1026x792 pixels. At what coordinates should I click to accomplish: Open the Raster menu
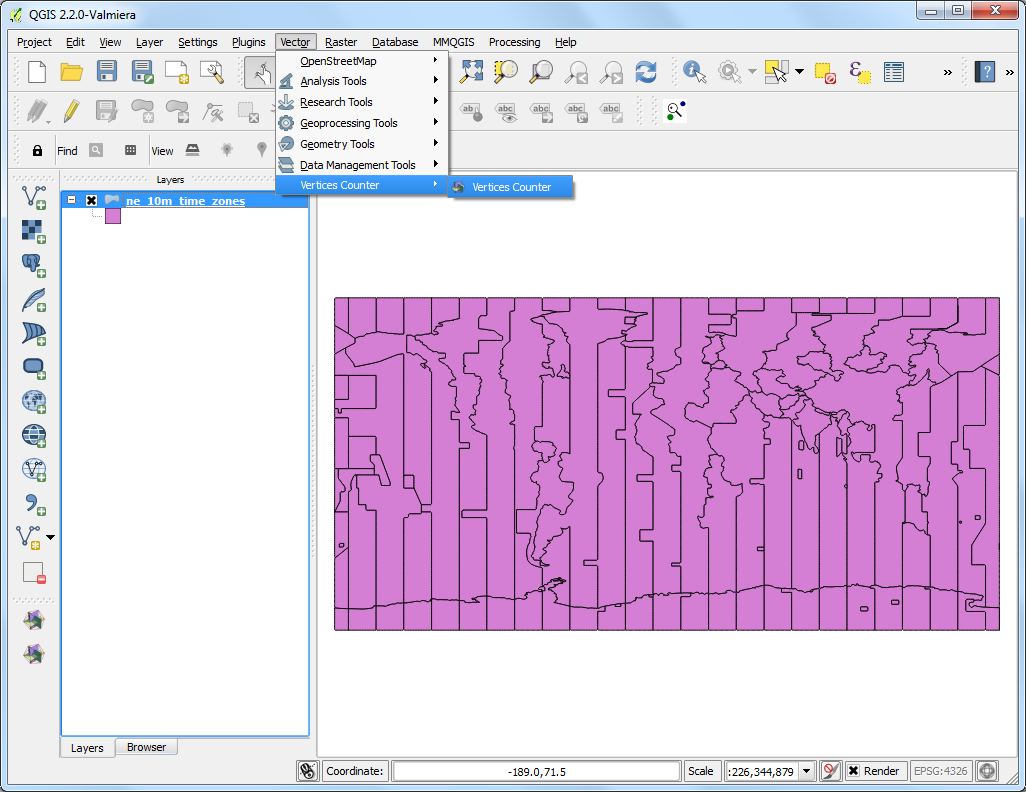pos(340,42)
